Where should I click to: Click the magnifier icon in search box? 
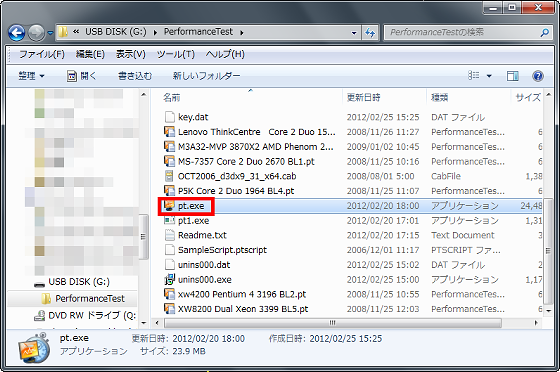(545, 32)
